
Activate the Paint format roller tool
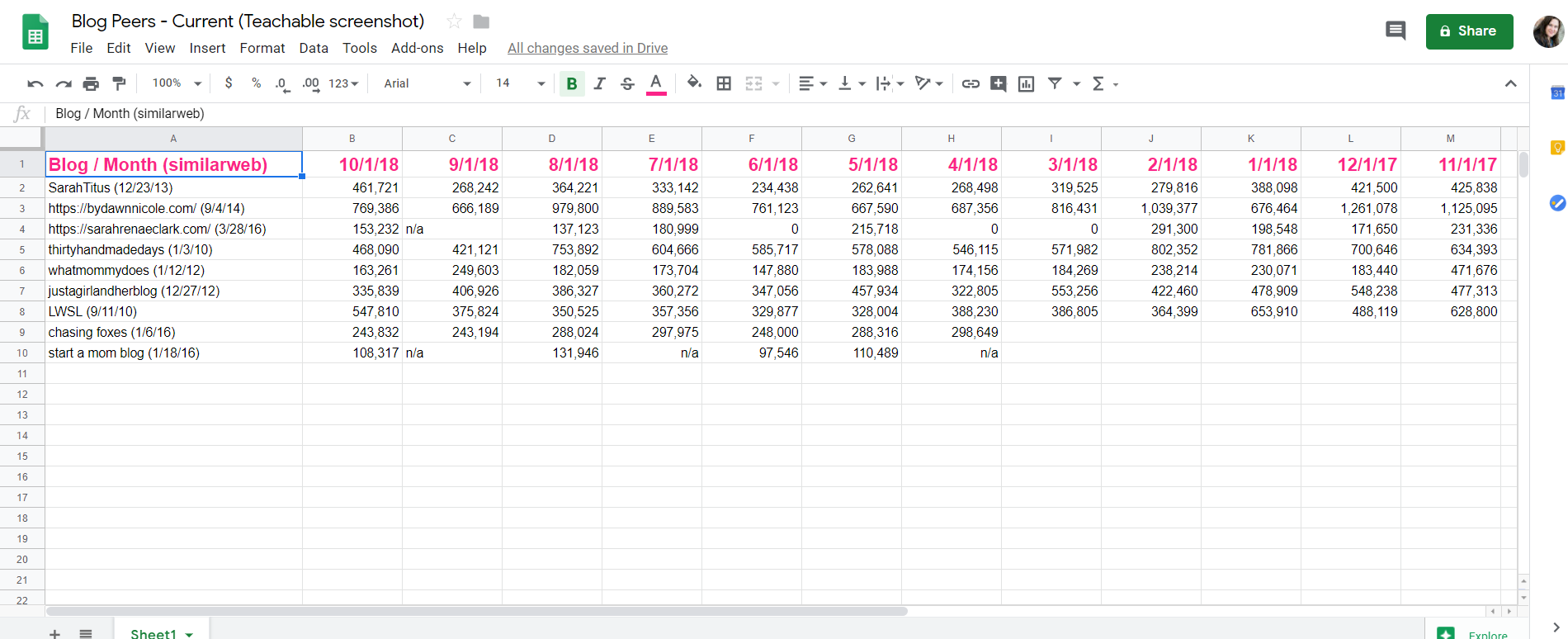click(x=119, y=83)
